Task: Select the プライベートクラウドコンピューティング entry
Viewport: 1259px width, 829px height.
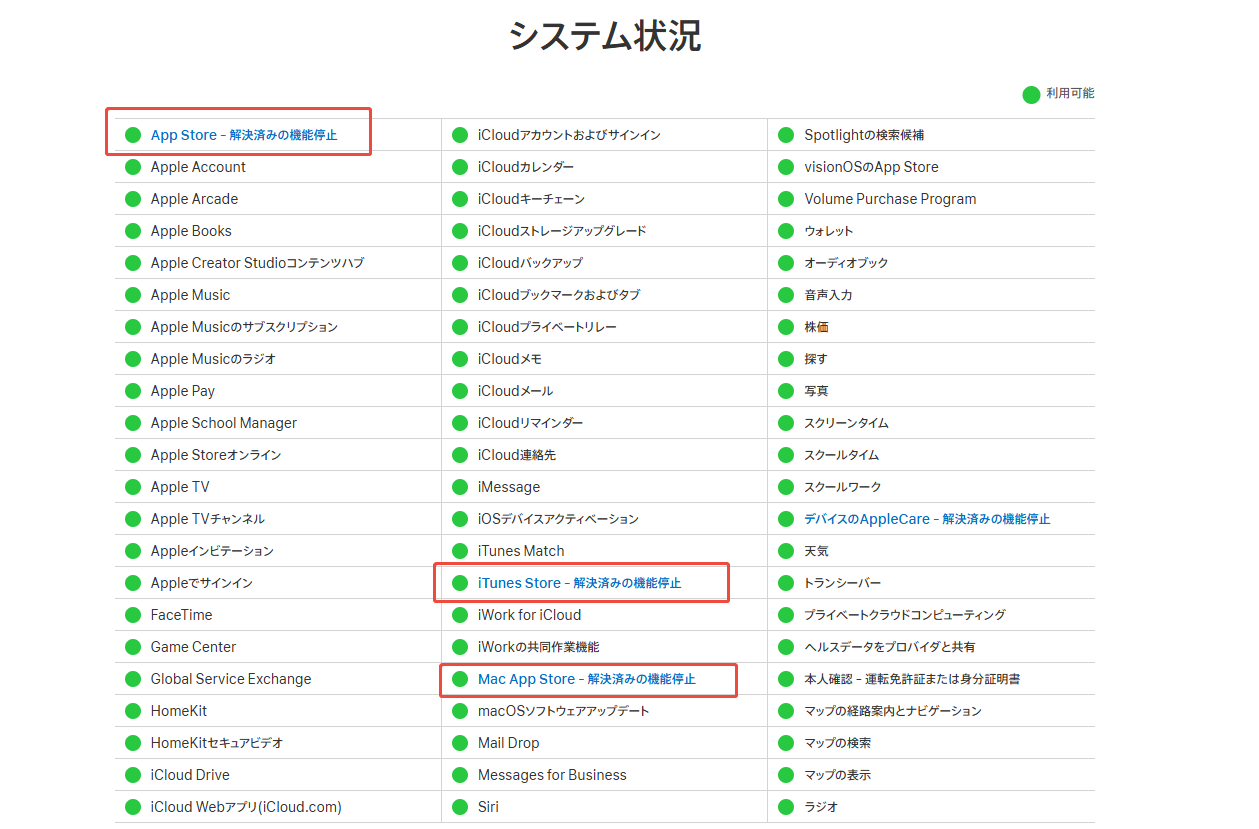Action: [x=905, y=615]
